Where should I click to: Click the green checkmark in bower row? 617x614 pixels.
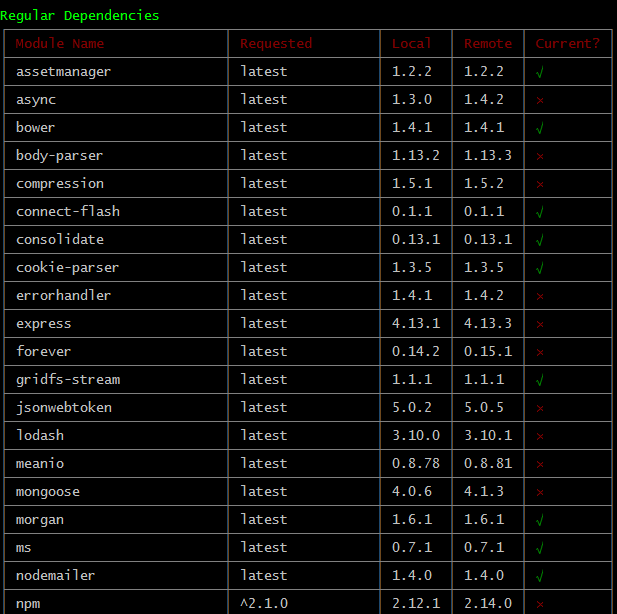tap(540, 128)
